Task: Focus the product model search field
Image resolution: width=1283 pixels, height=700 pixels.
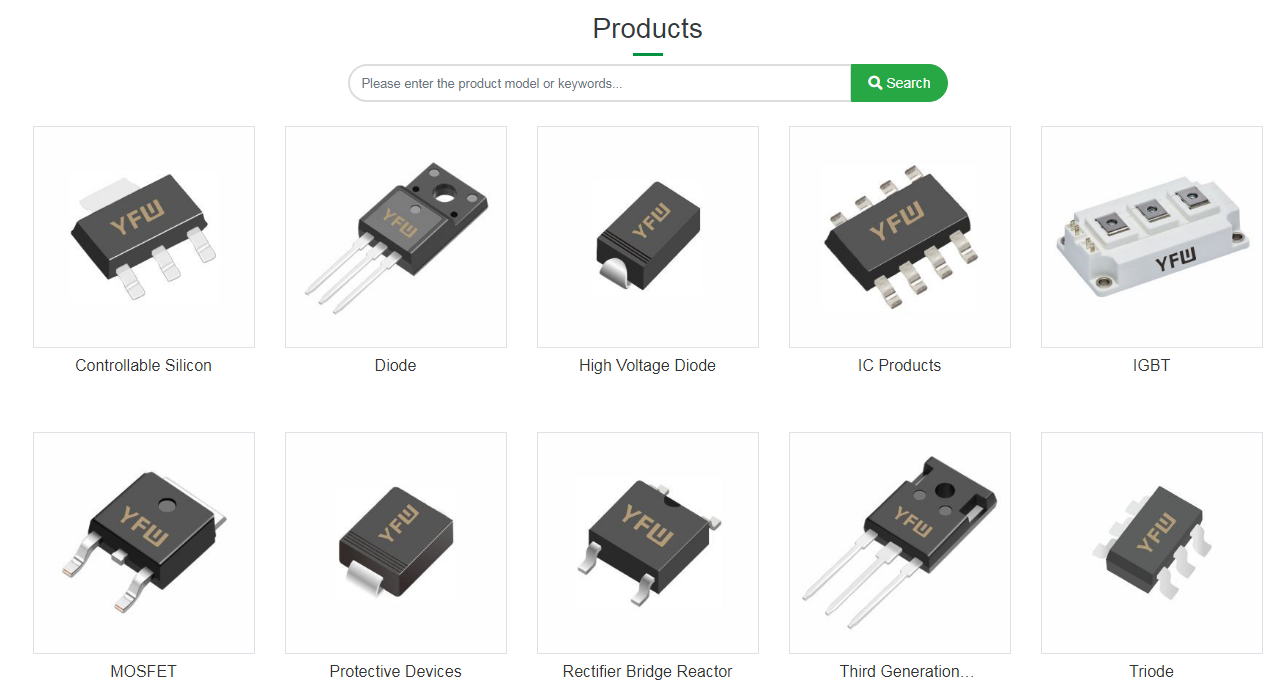Action: click(600, 83)
